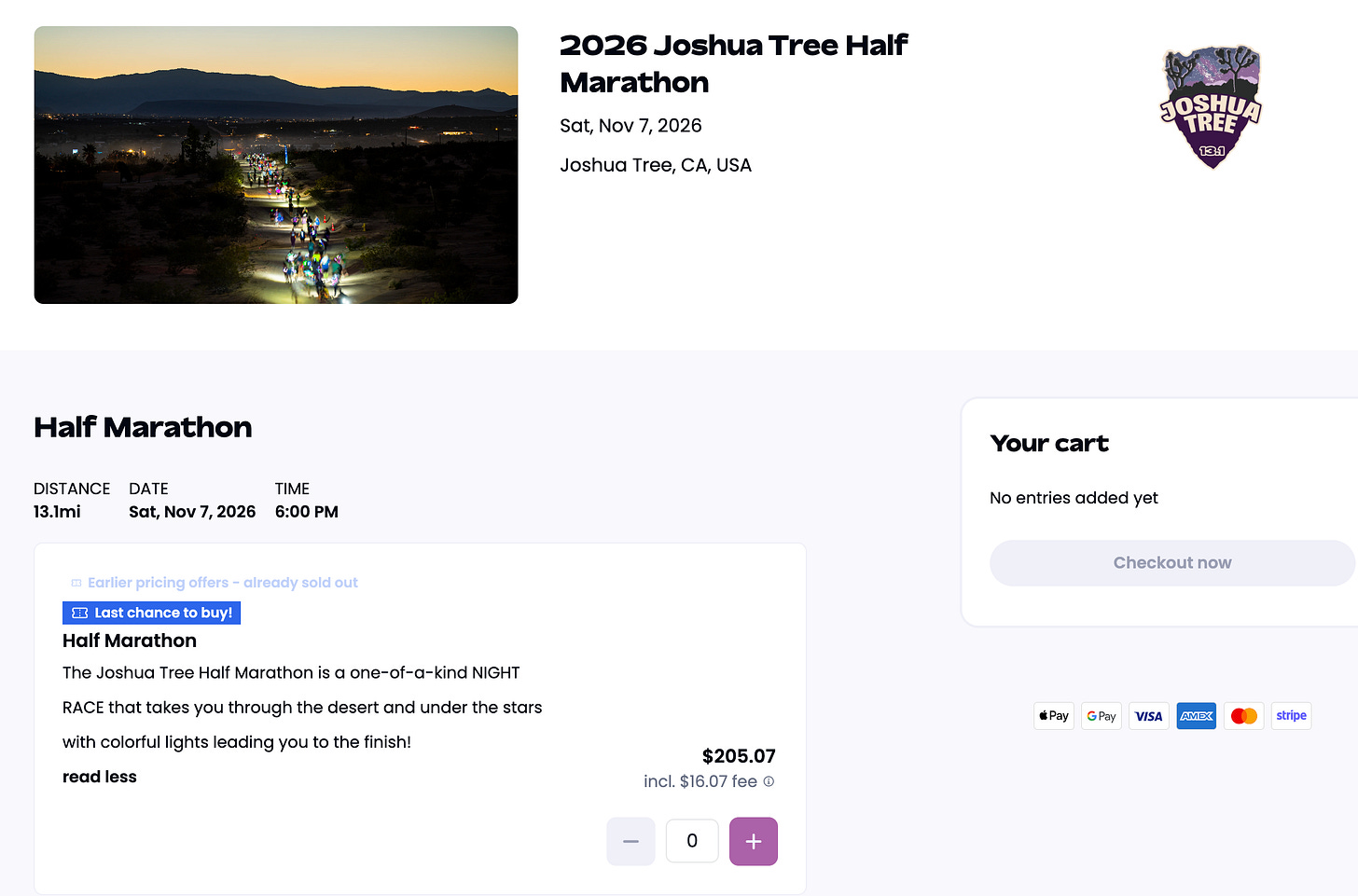Click the 2026 Joshua Tree Half Marathon title
The width and height of the screenshot is (1358, 896).
click(733, 63)
